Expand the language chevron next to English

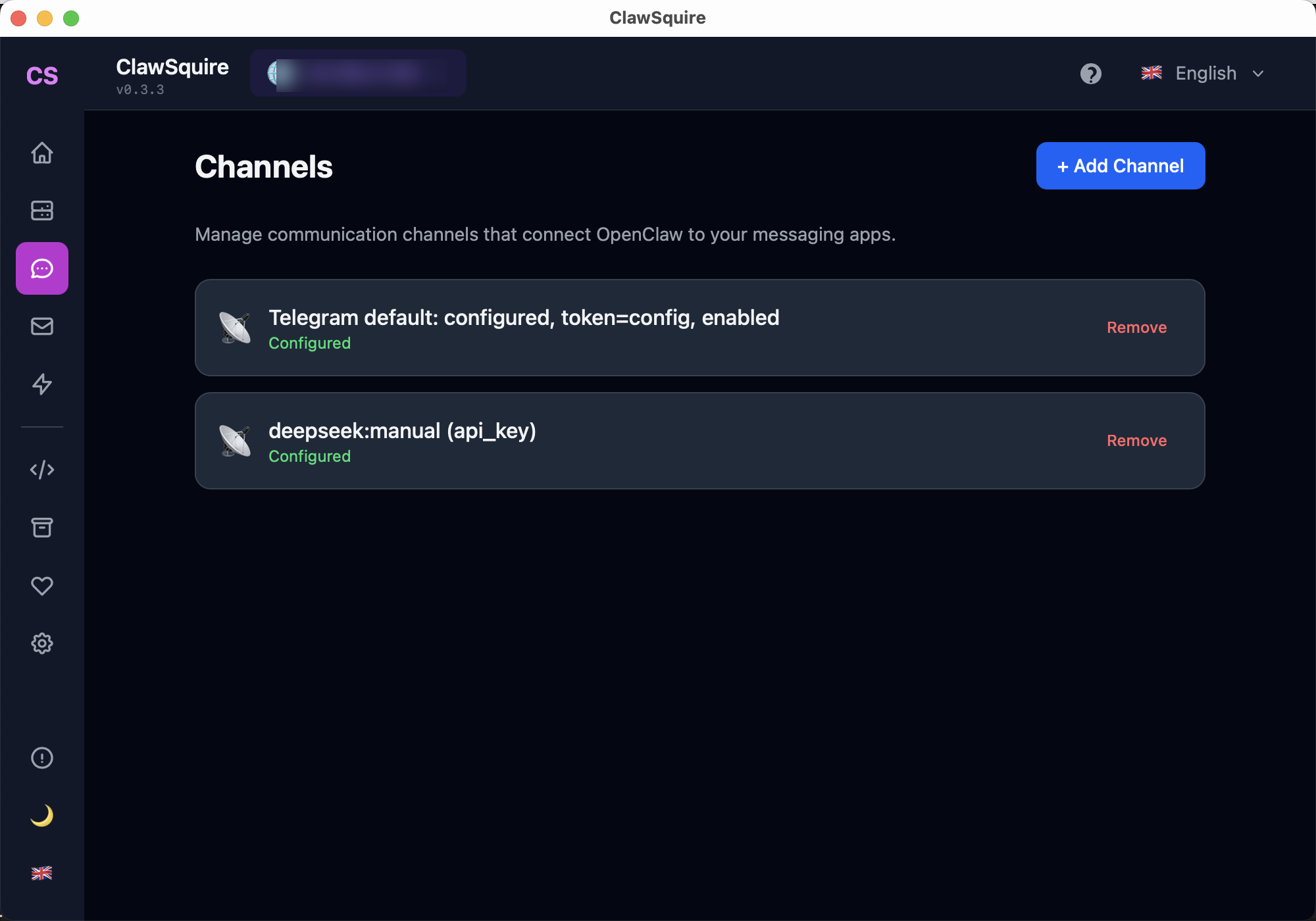coord(1258,73)
